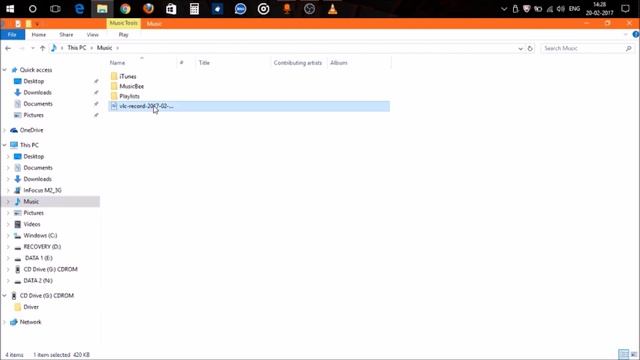Click the search magnifier icon
This screenshot has height=360, width=640.
(x=629, y=48)
